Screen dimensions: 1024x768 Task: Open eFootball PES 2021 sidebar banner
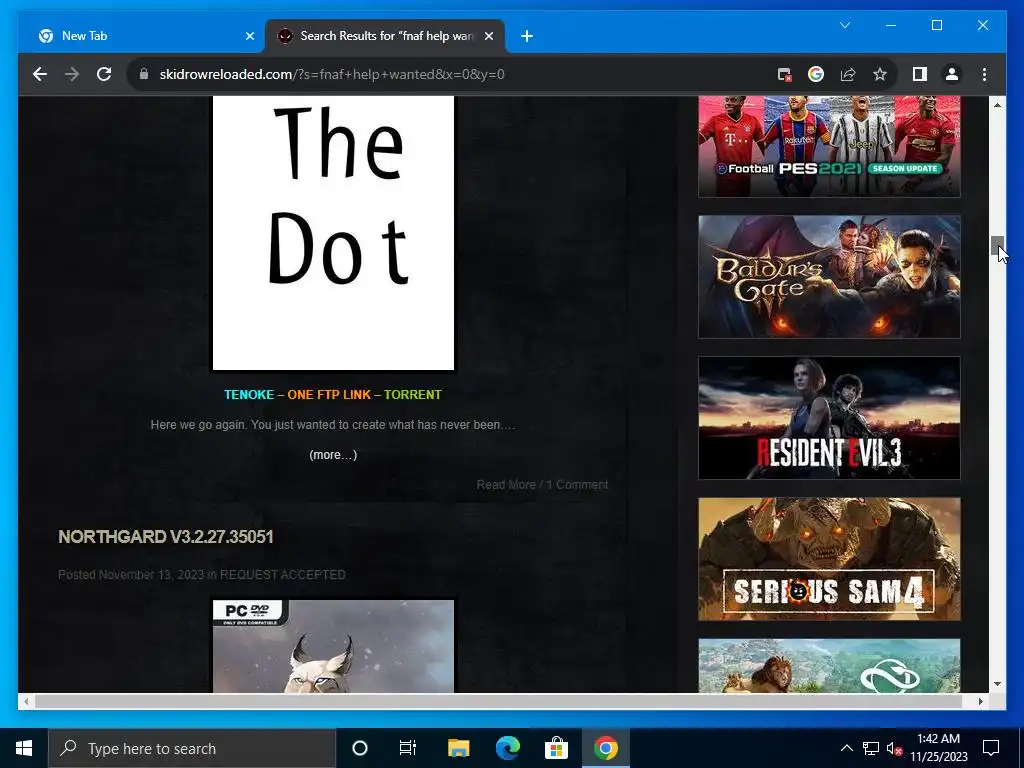click(x=829, y=146)
